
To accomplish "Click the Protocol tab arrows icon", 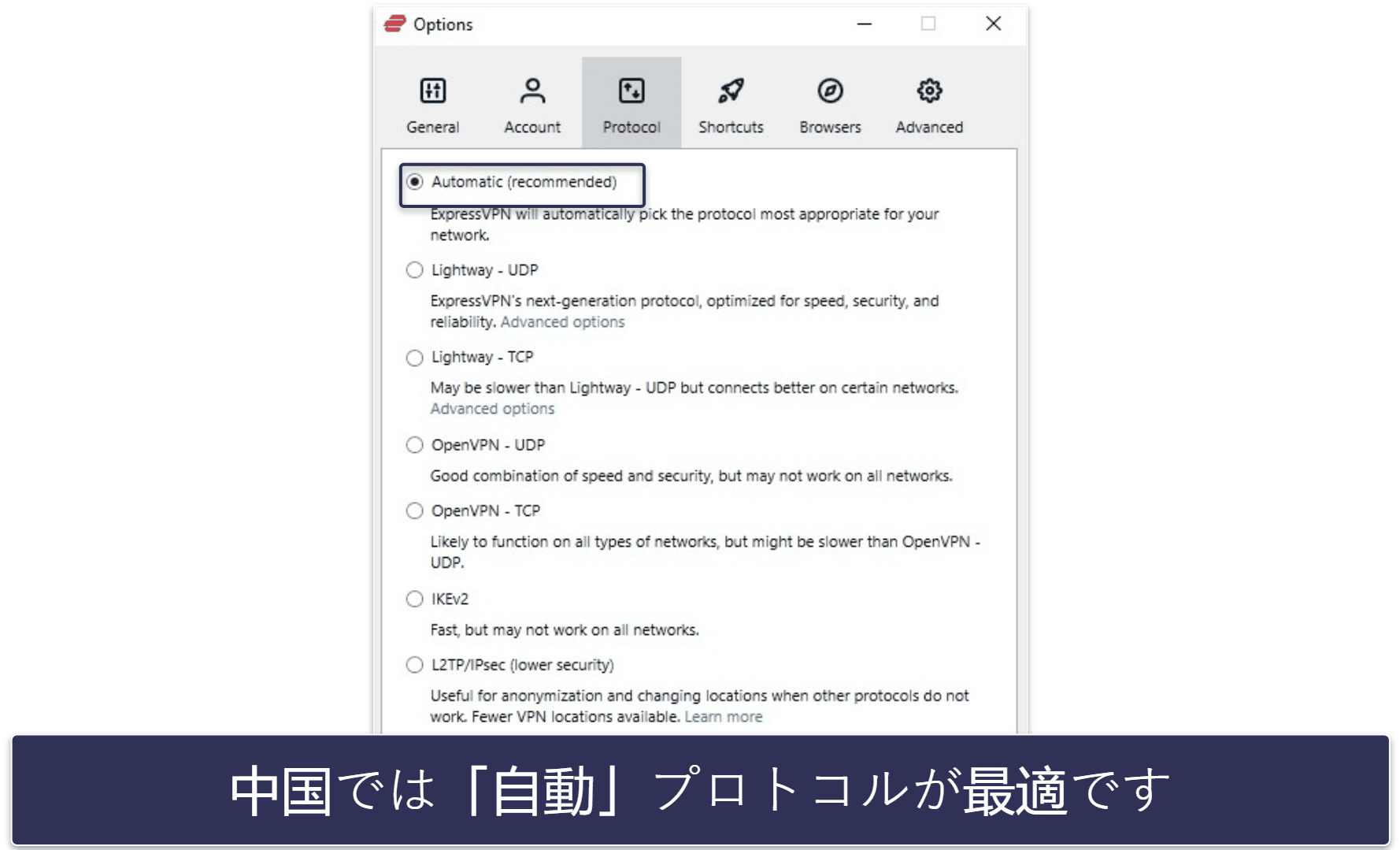I will click(631, 91).
